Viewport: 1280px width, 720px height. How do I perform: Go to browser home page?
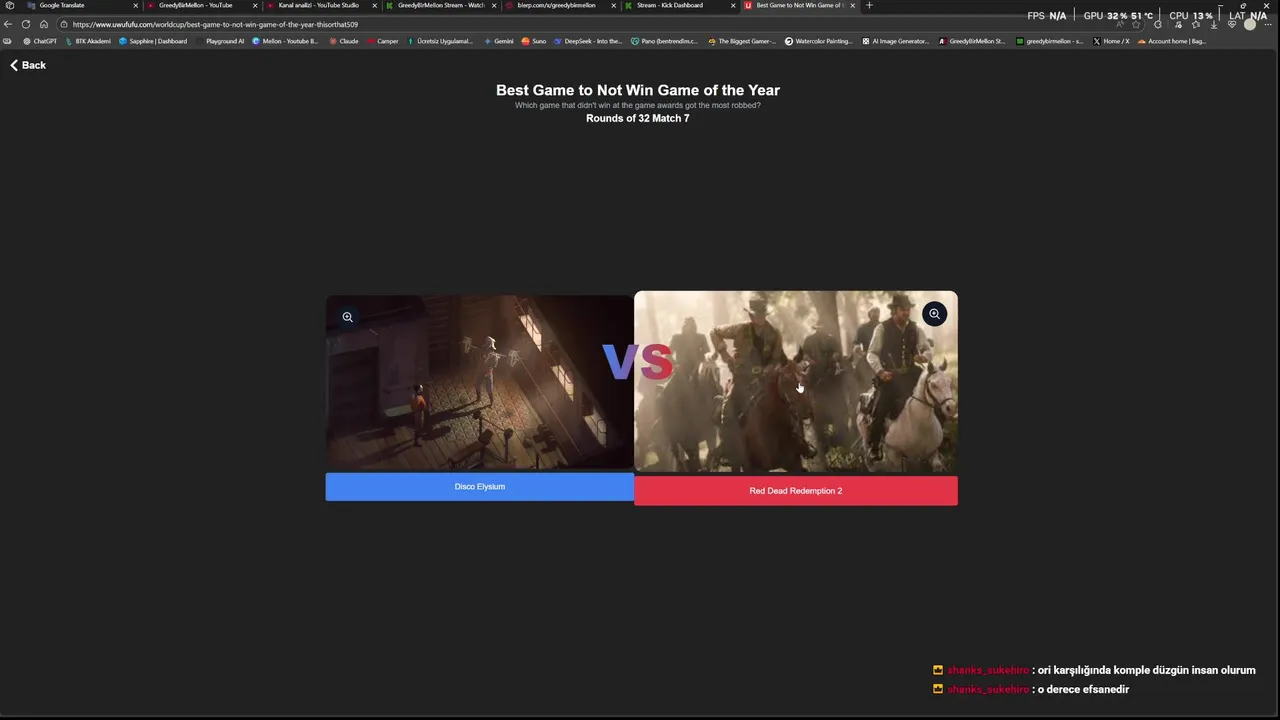click(x=44, y=24)
